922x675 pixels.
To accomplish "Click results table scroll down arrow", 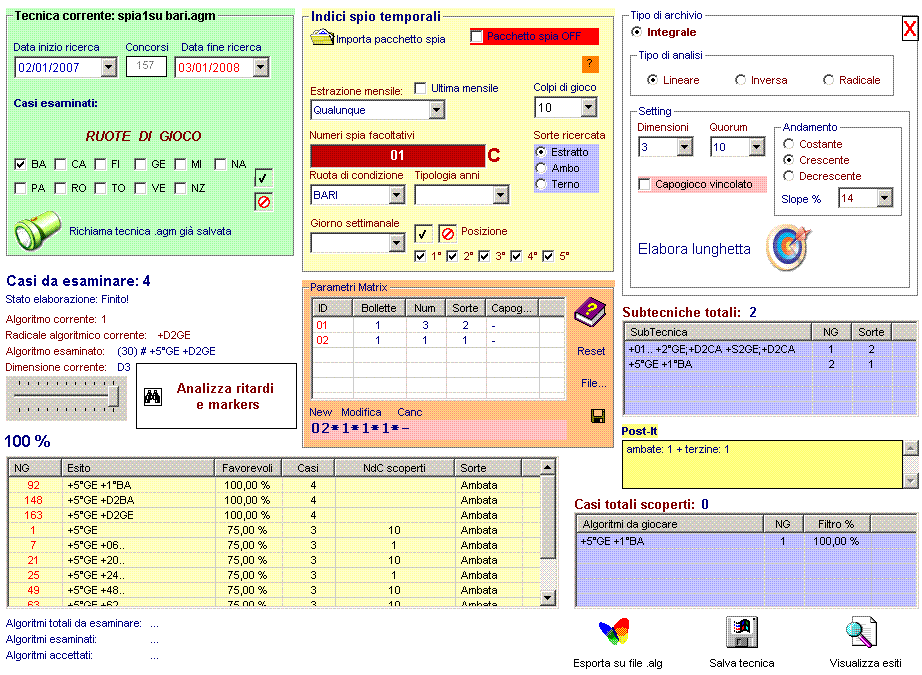I will pyautogui.click(x=547, y=598).
